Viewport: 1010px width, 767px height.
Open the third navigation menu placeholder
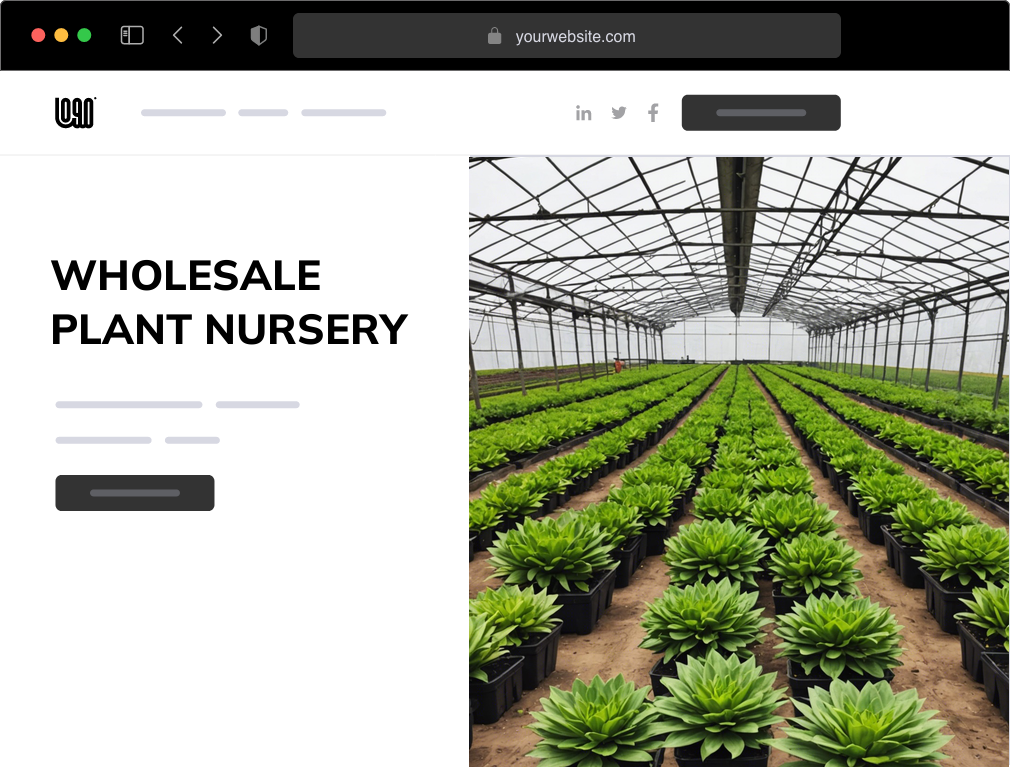tap(343, 112)
